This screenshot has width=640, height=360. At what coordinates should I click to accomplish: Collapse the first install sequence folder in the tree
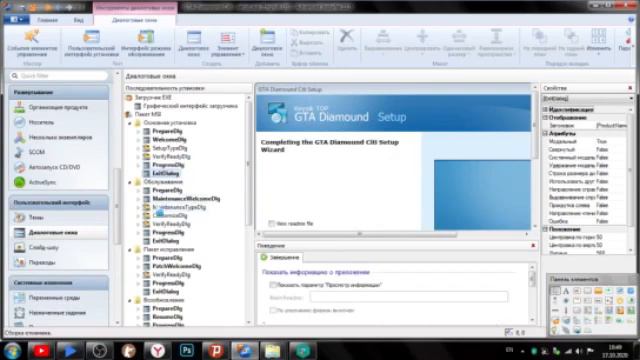click(130, 123)
